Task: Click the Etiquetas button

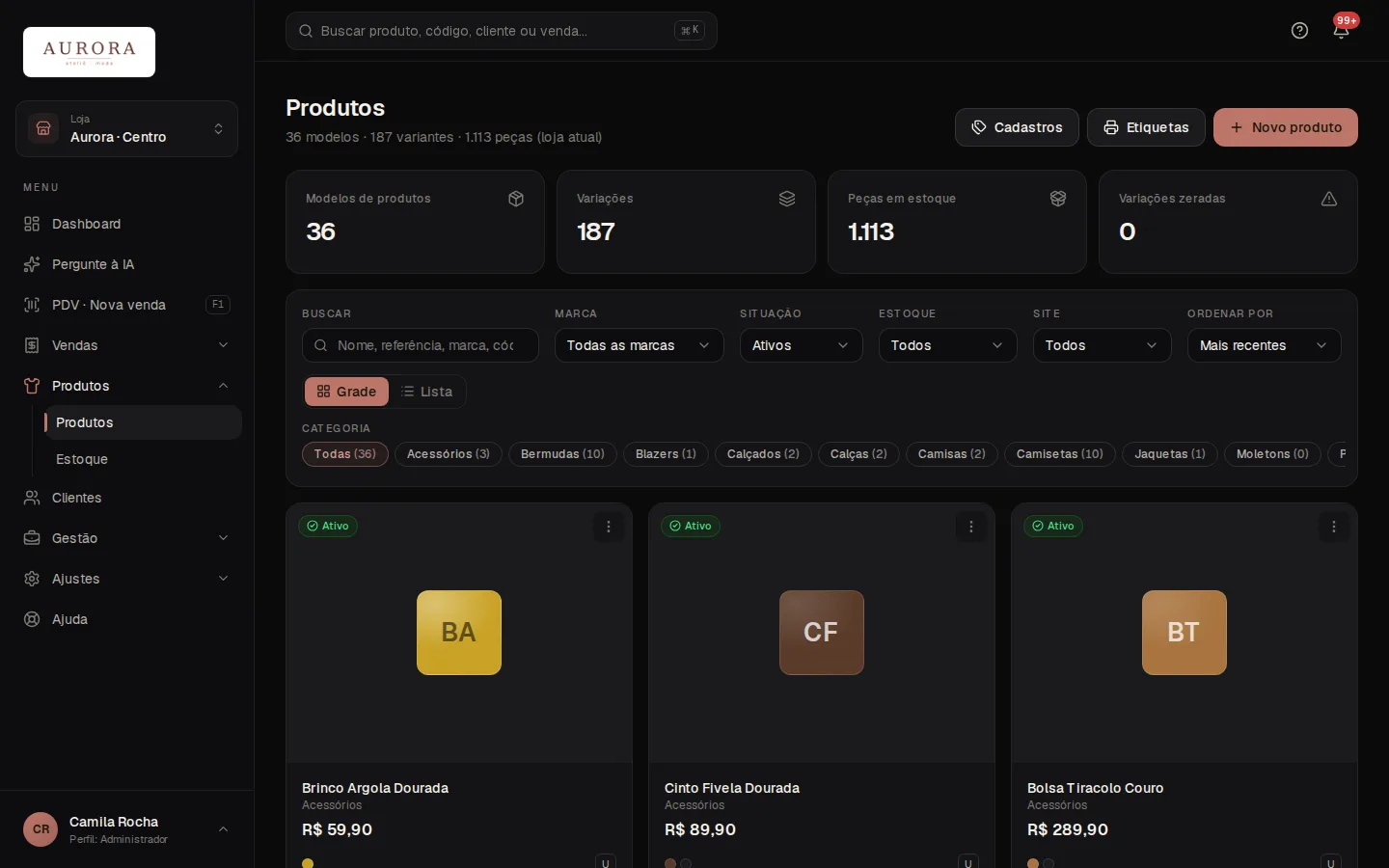Action: tap(1146, 127)
